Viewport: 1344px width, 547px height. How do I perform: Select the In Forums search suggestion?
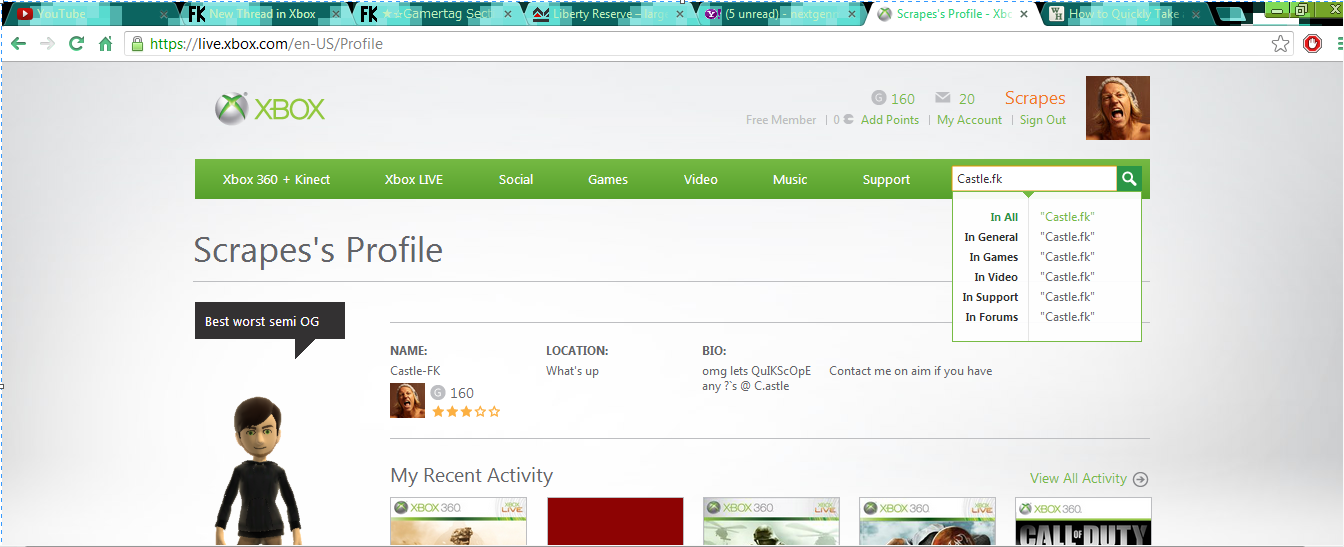[x=1047, y=317]
